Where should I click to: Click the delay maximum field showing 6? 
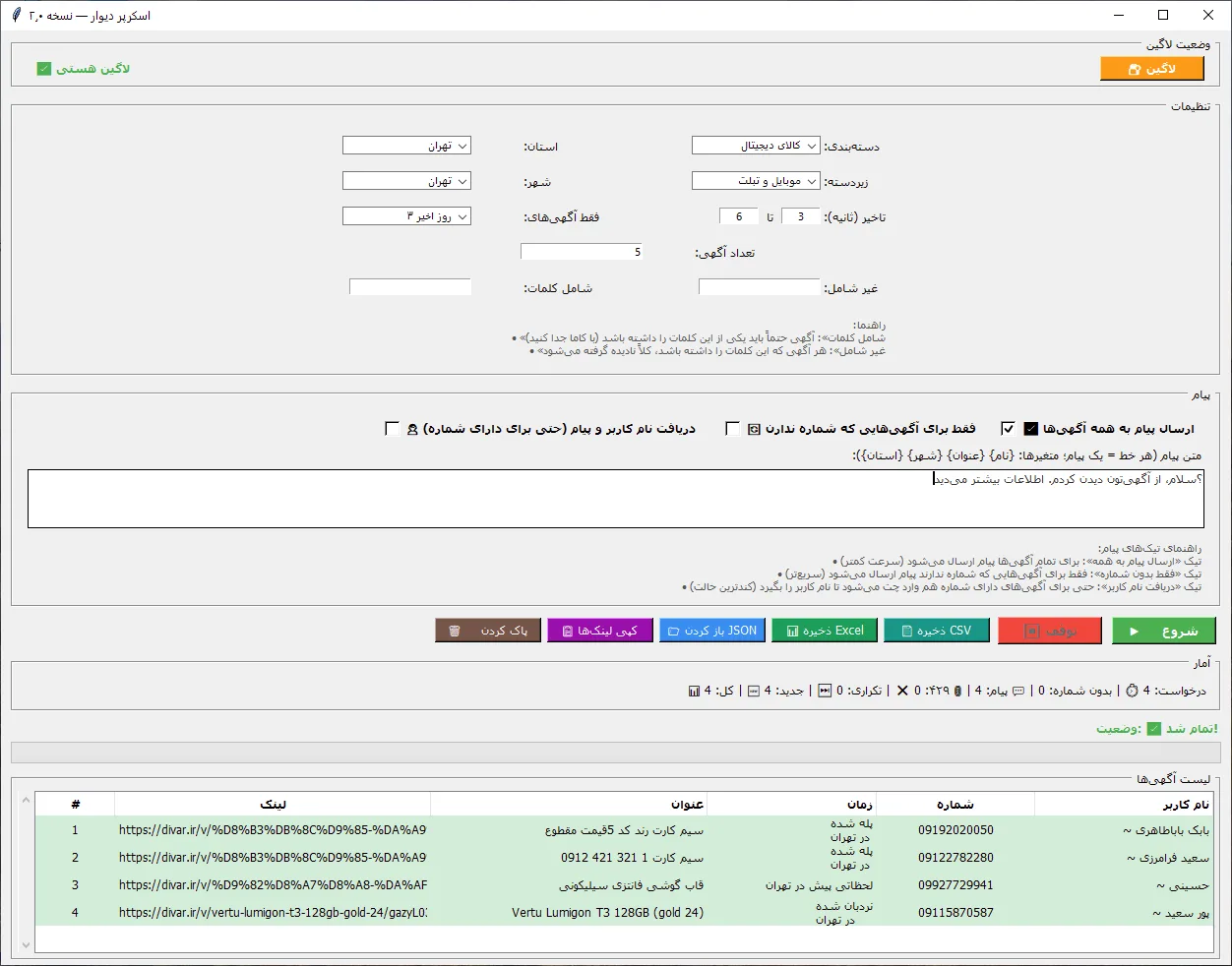tap(739, 216)
